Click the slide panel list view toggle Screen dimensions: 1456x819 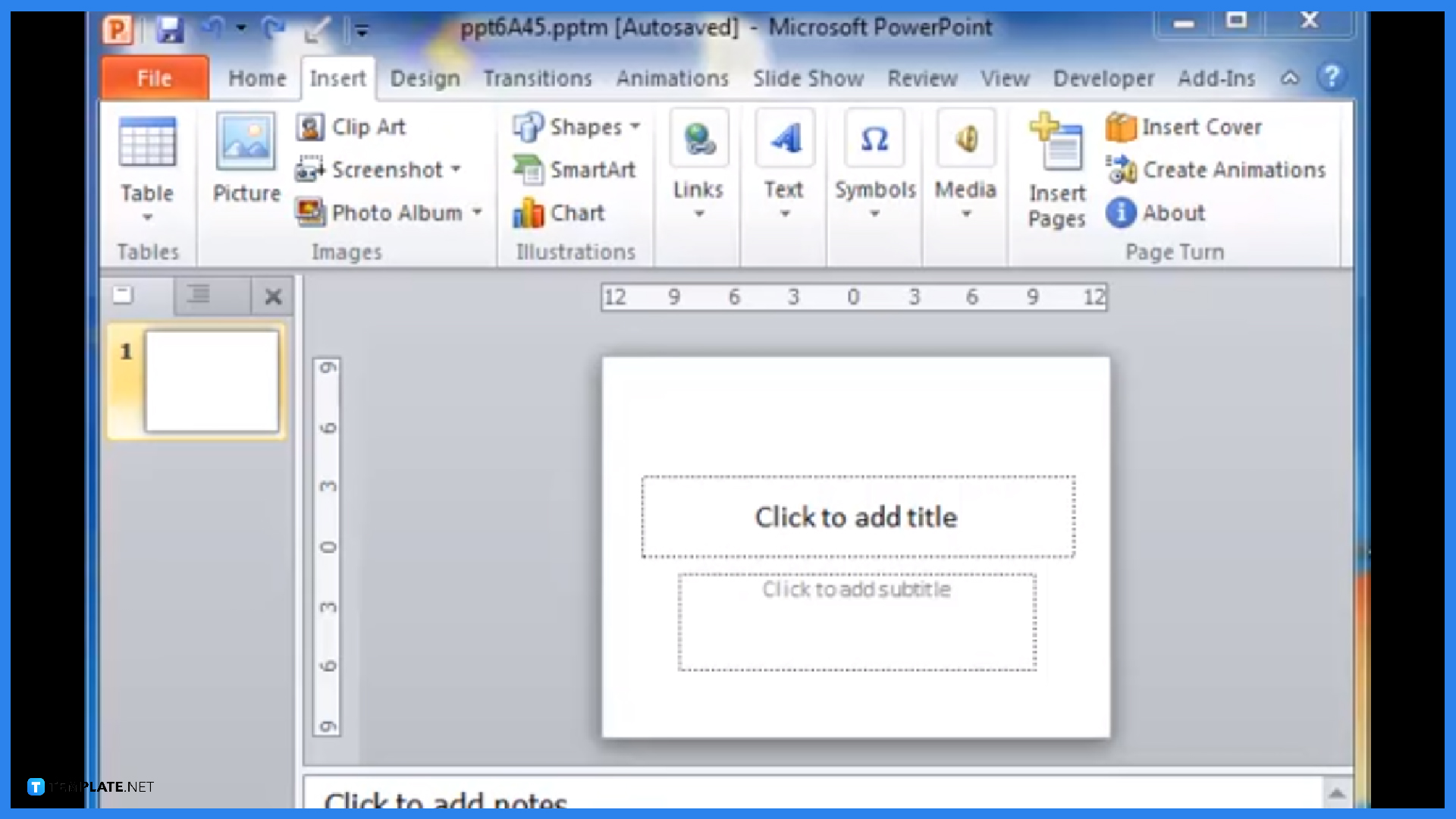coord(197,296)
